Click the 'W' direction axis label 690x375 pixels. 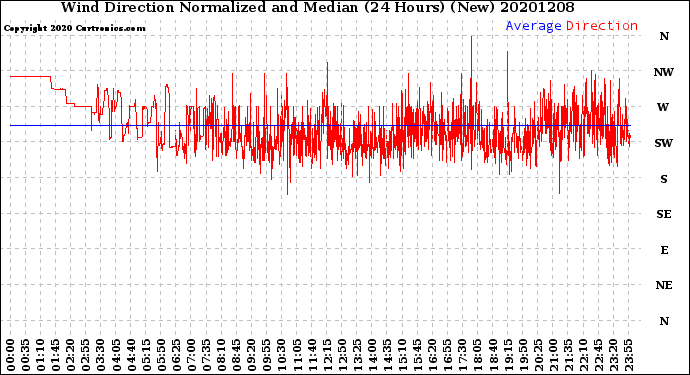[x=663, y=107]
